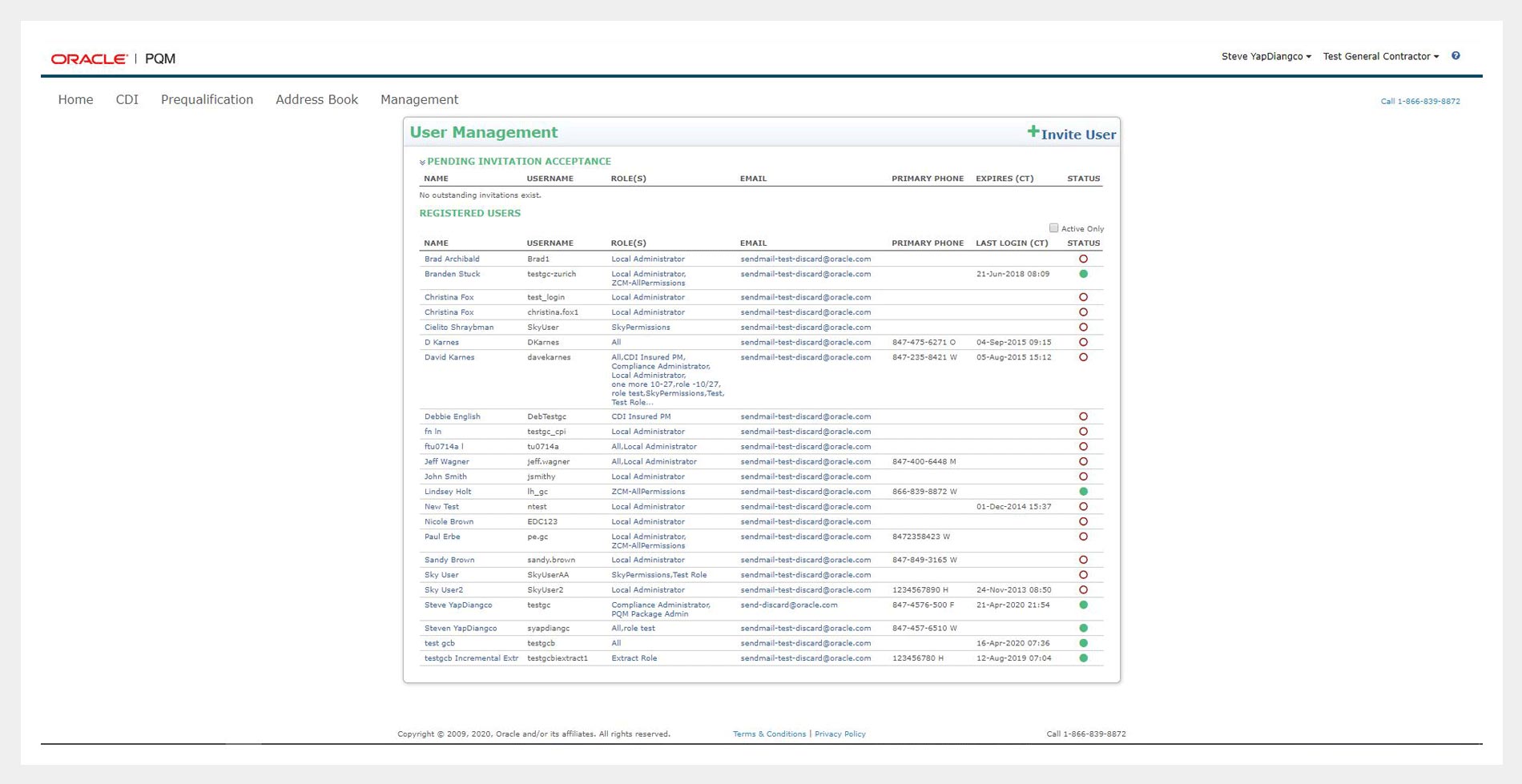
Task: Open Jeff Wagner's user profile link
Action: [446, 462]
